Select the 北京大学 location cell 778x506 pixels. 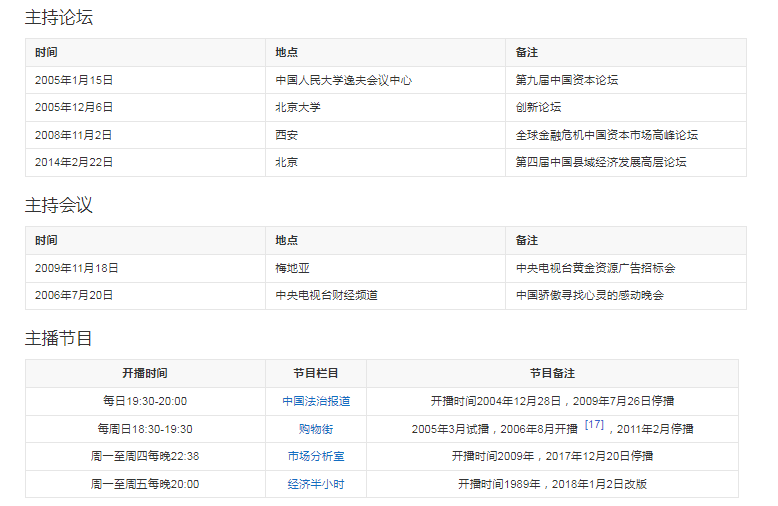(298, 107)
